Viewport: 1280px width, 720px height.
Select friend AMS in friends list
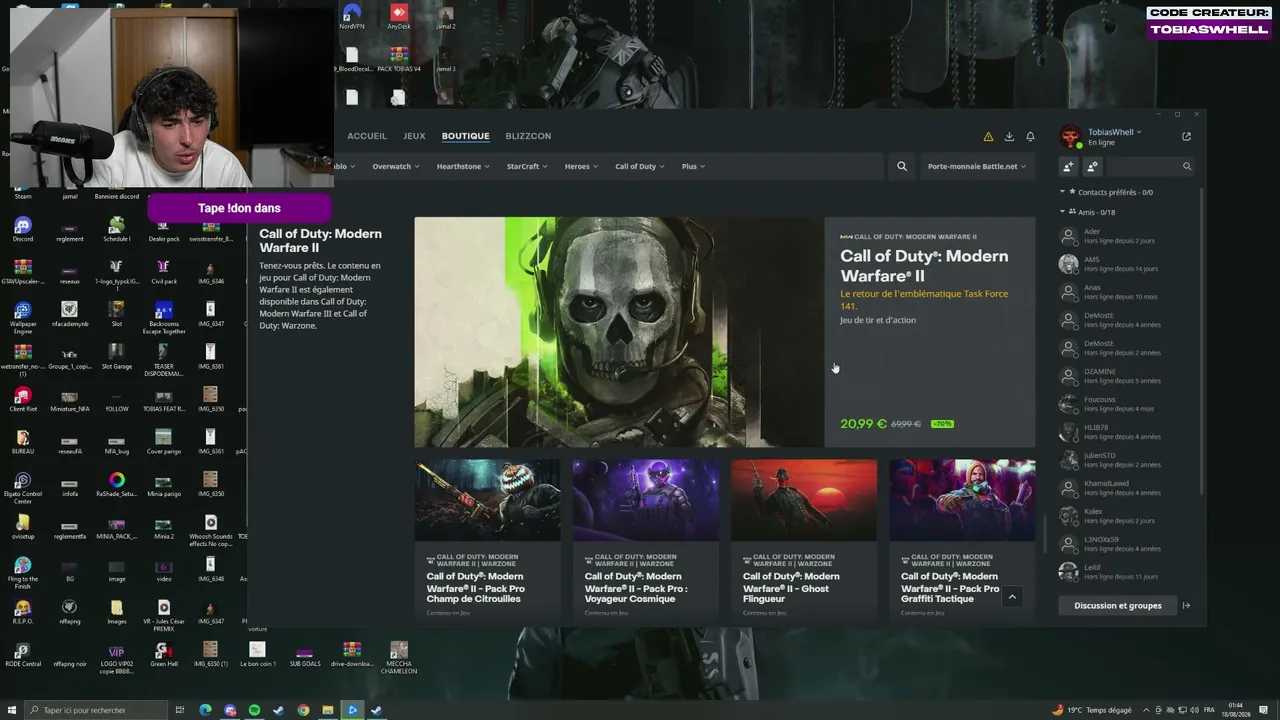pos(1126,264)
